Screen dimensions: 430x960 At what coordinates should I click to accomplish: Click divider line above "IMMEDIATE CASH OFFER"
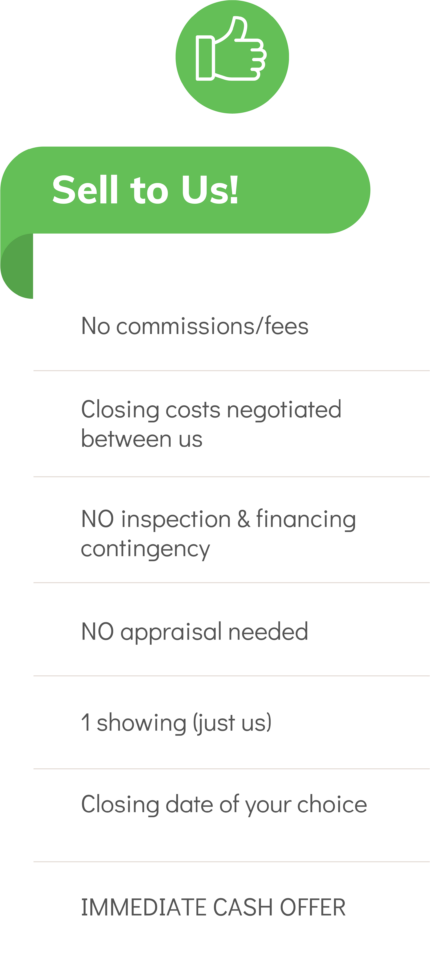(232, 861)
